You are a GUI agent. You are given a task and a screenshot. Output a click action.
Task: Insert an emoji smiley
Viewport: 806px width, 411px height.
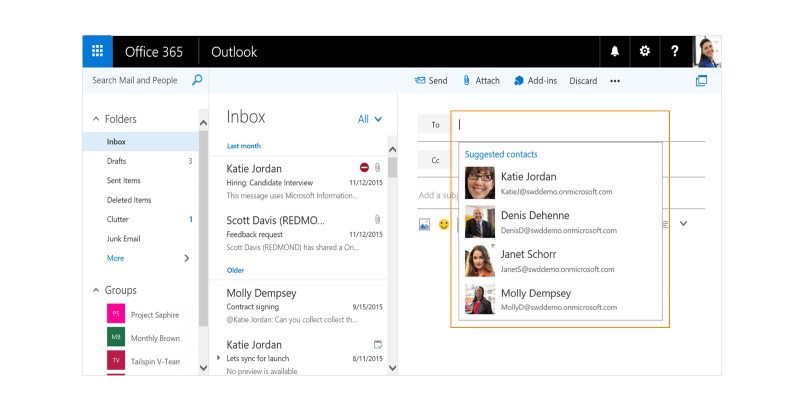point(444,224)
